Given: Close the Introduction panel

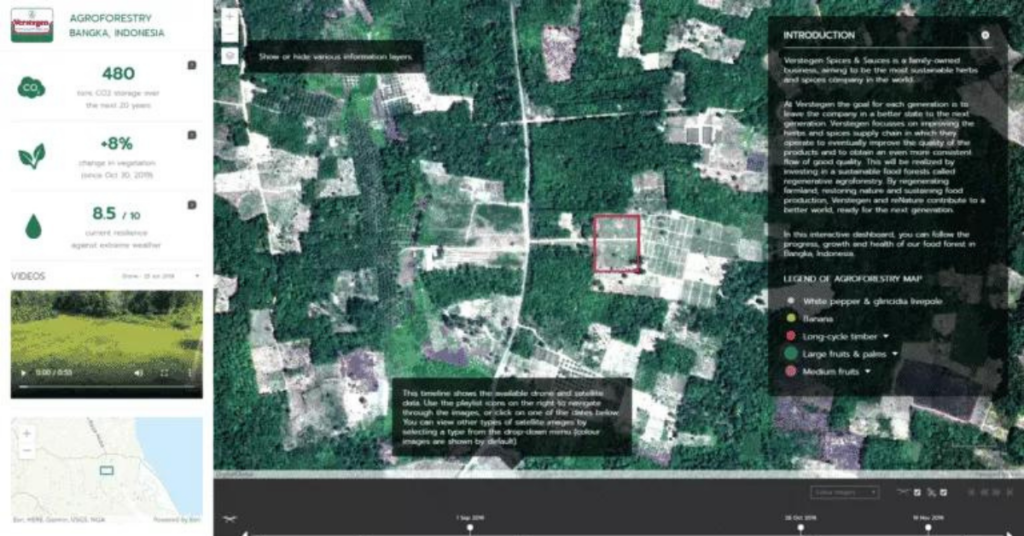Looking at the screenshot, I should point(985,35).
